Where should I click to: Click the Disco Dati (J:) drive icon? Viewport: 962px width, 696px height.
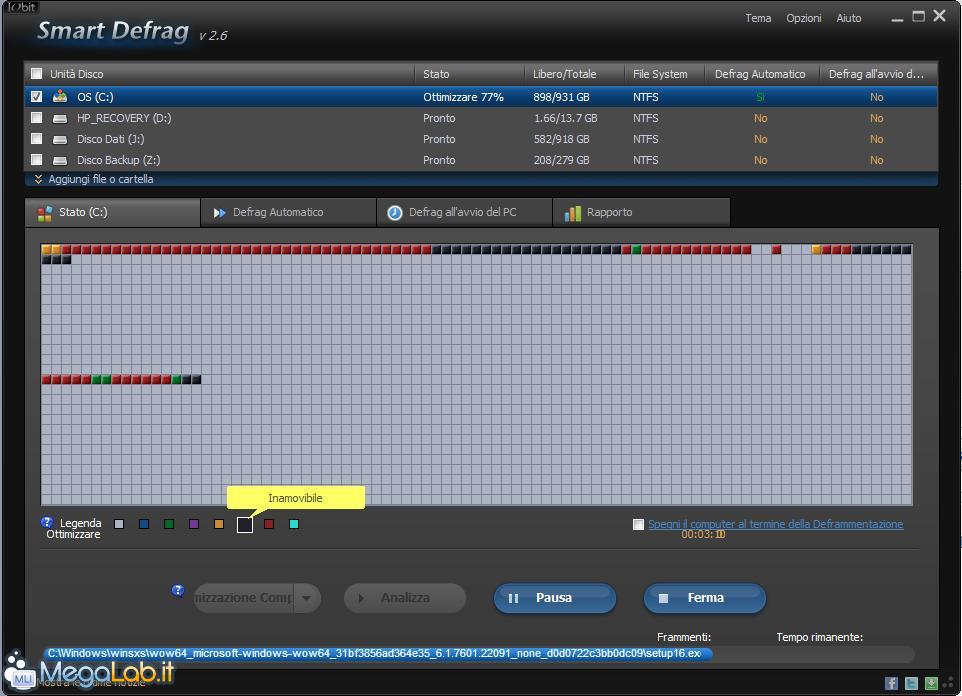60,139
